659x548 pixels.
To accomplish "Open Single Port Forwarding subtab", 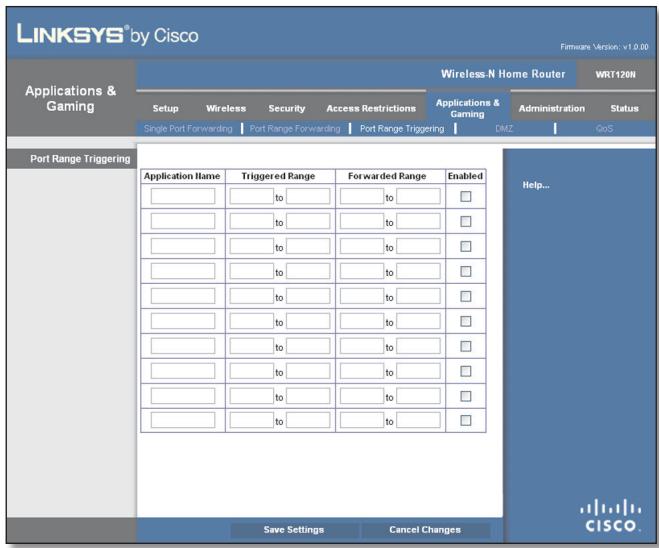I will [x=188, y=129].
